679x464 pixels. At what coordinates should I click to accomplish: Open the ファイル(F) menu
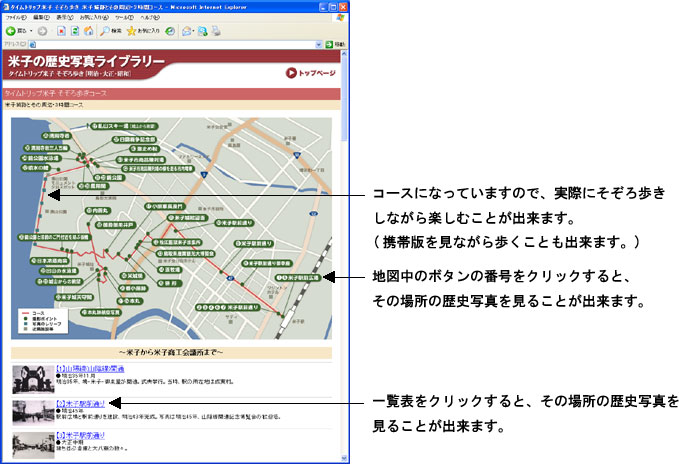click(x=17, y=18)
